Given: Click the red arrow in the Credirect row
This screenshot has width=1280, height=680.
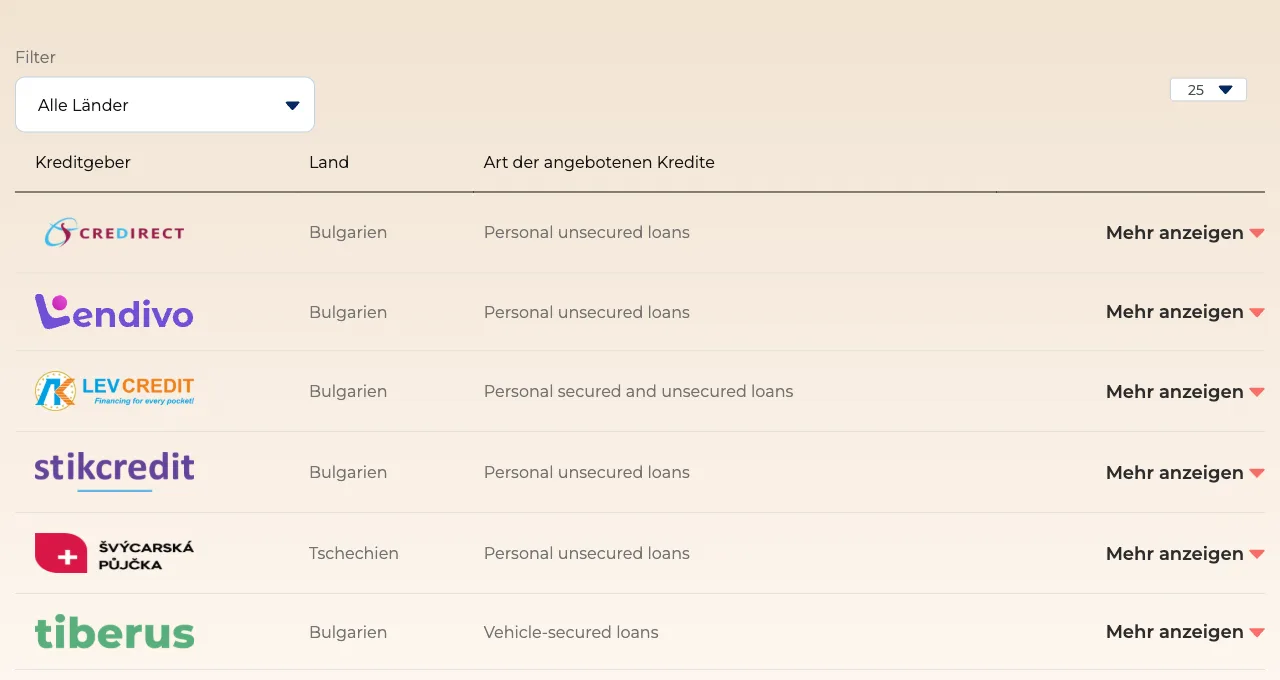Looking at the screenshot, I should tap(1257, 234).
